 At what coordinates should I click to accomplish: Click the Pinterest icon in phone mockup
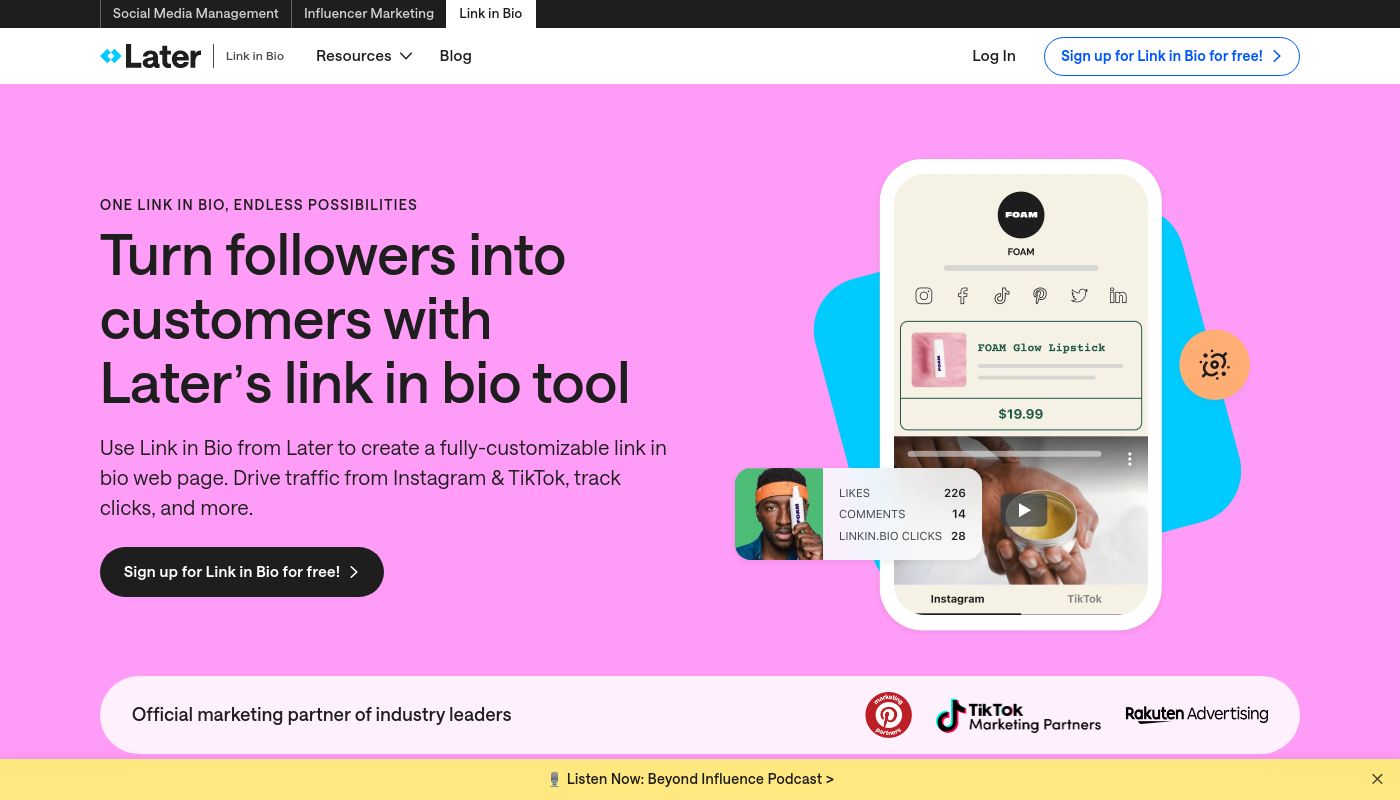1040,296
